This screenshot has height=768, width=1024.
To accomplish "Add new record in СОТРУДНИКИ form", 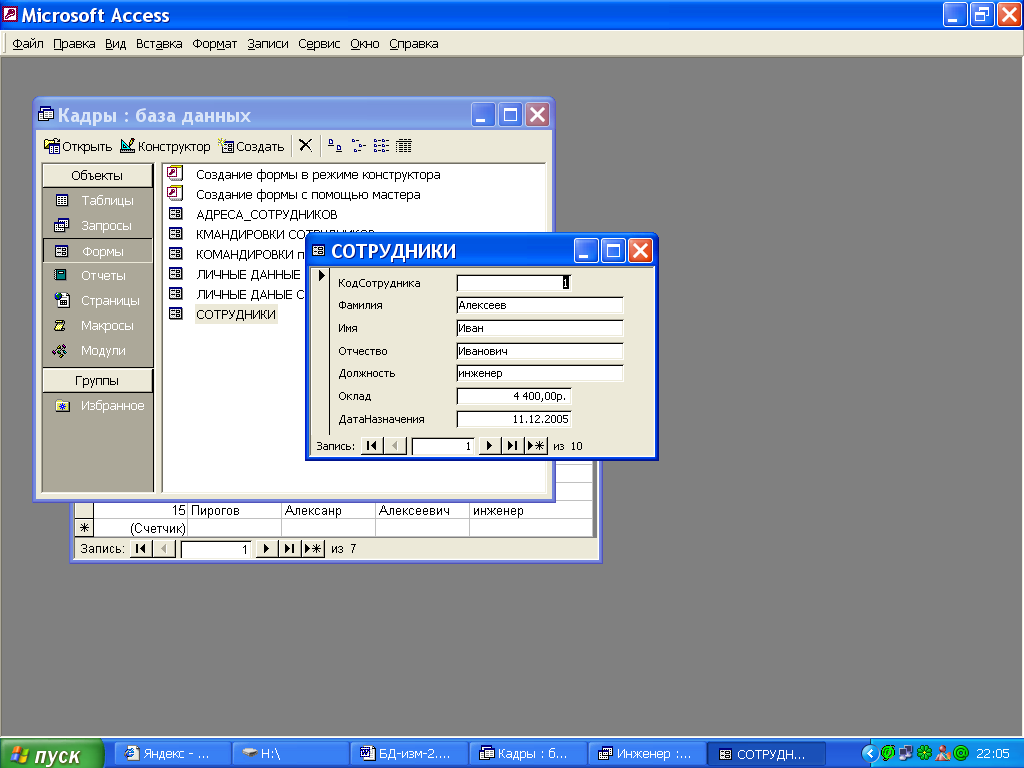I will (x=536, y=445).
